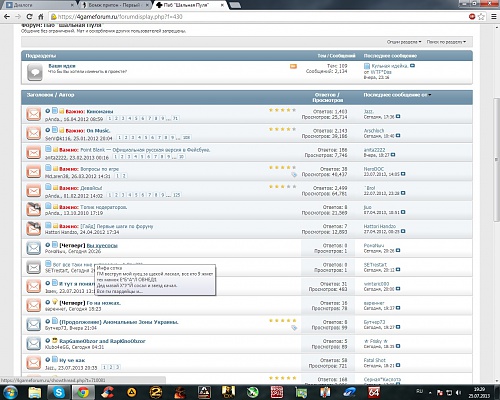The image size is (500, 400).
Task: Open last post arrow beside winterk080
Action: pyautogui.click(x=398, y=289)
